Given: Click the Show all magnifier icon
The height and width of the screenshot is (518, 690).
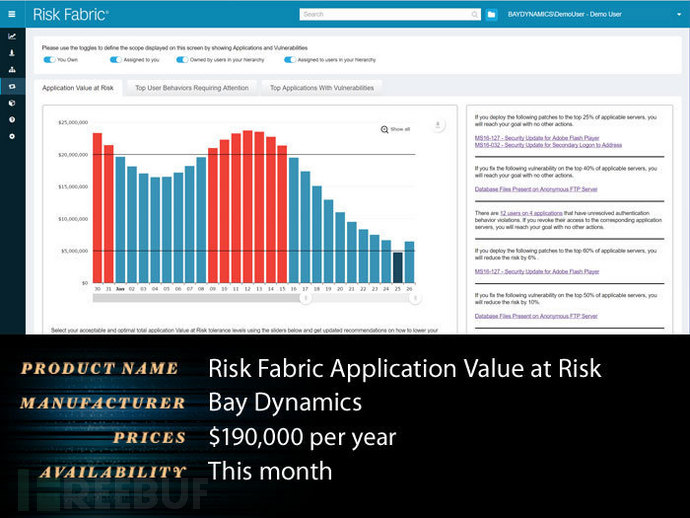Looking at the screenshot, I should 384,129.
